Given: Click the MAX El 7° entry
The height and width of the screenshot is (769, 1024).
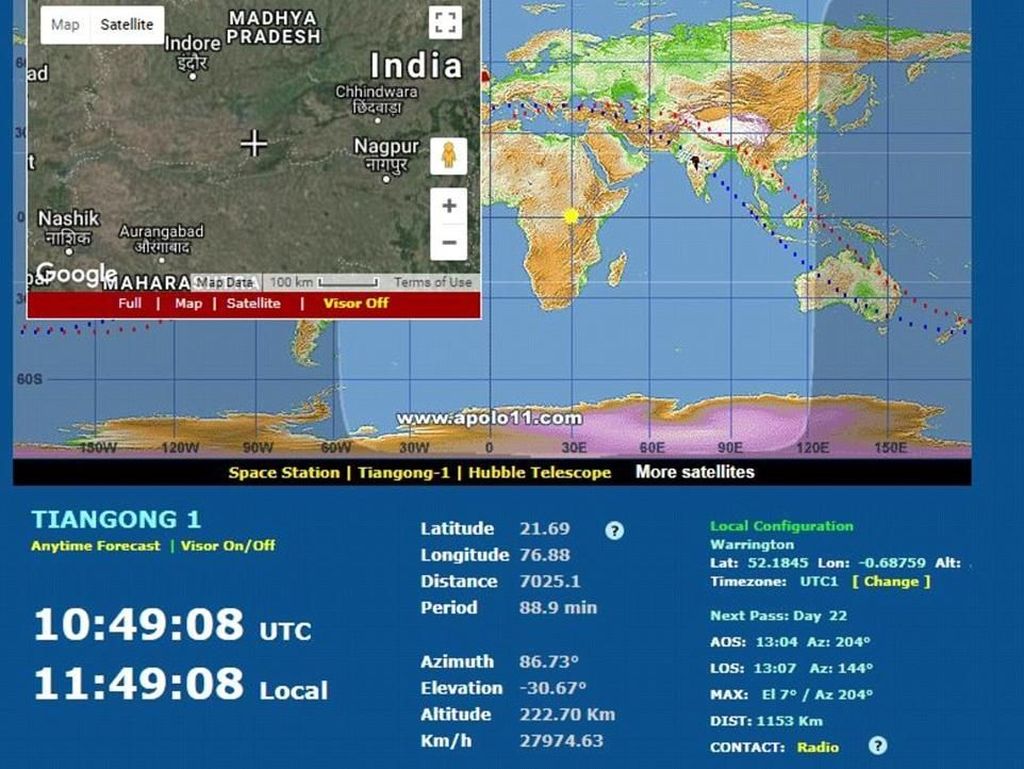Looking at the screenshot, I should [x=792, y=695].
